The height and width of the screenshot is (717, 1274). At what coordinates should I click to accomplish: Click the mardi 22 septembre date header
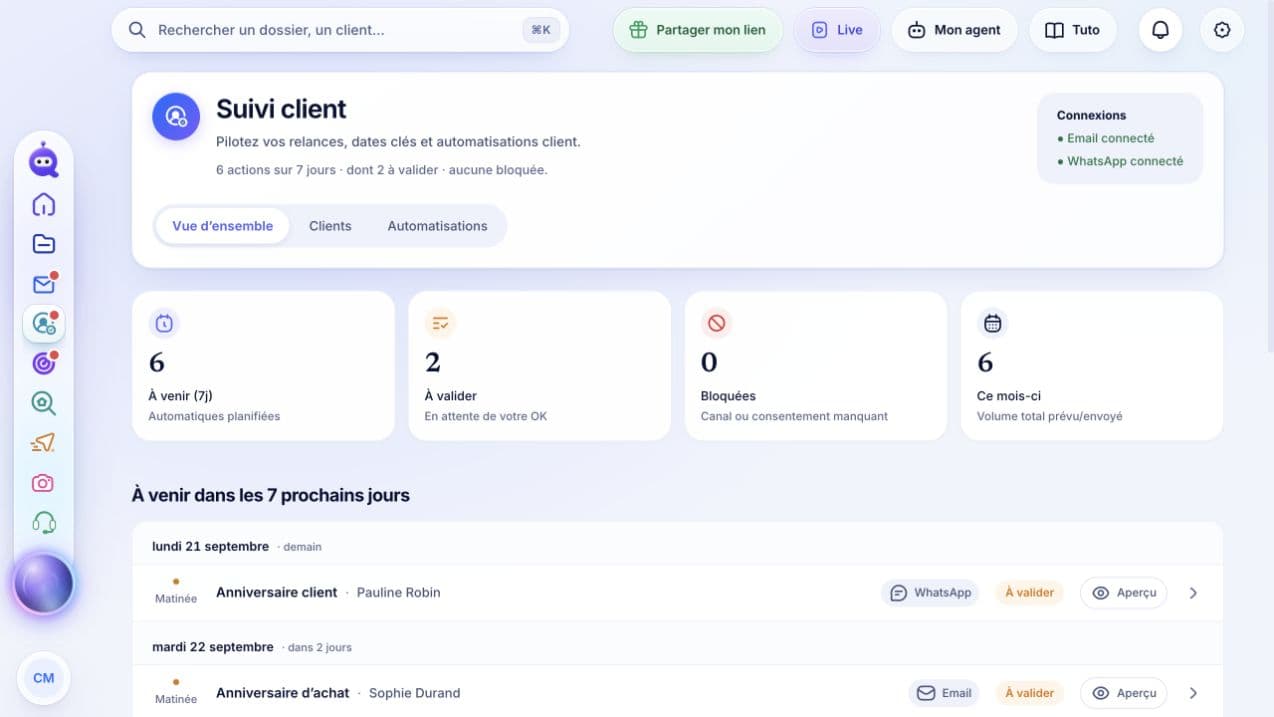click(x=212, y=647)
